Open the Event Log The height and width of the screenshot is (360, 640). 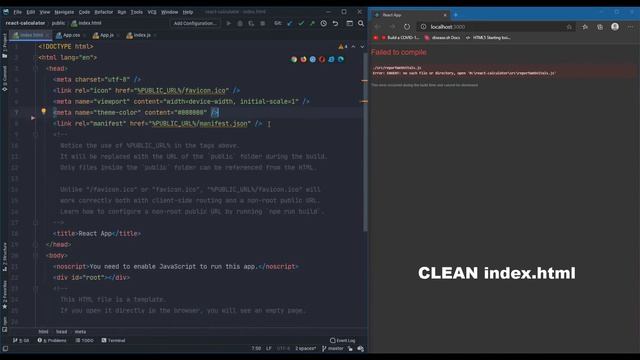pyautogui.click(x=342, y=340)
